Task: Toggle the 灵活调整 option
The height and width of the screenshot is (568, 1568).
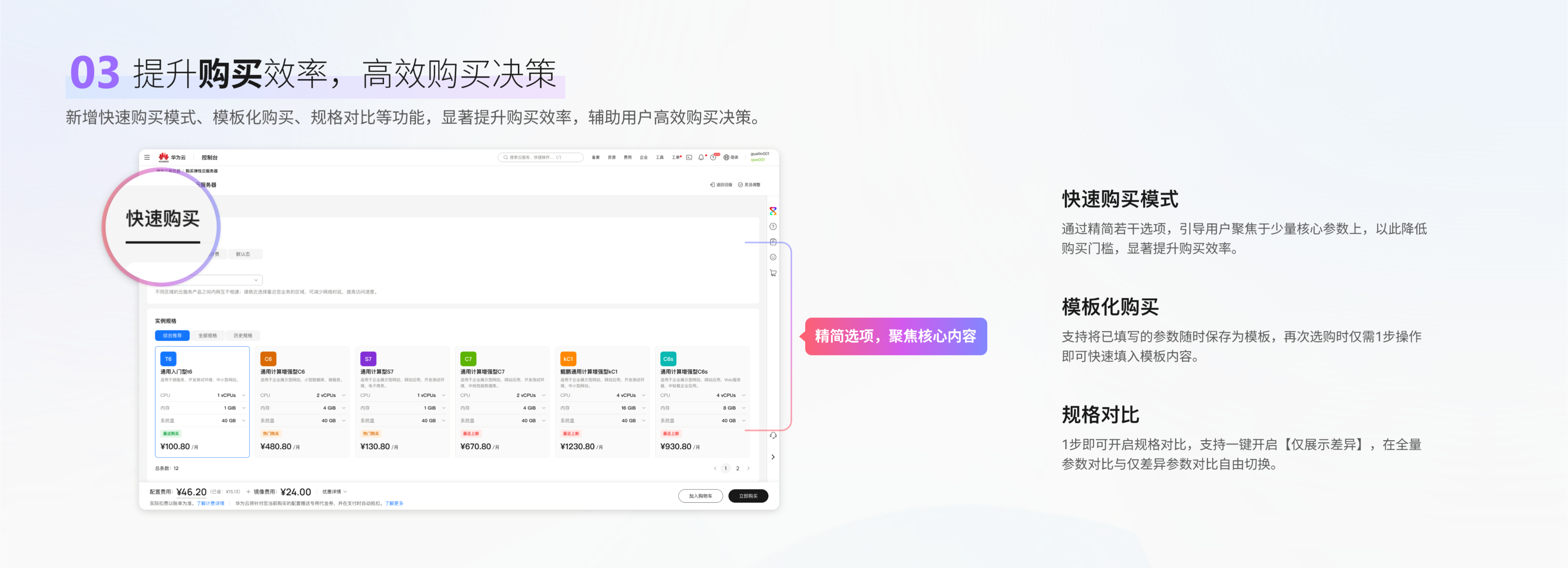Action: [749, 185]
